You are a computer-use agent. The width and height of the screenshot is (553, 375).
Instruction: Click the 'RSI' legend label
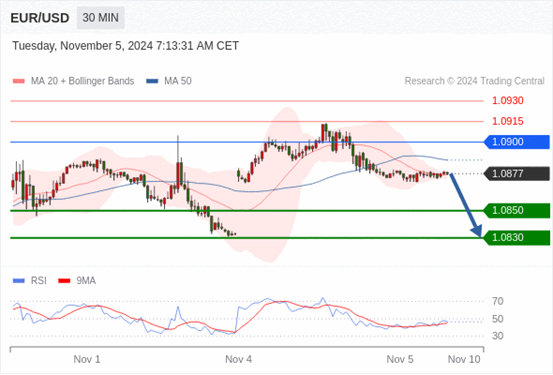coord(39,281)
